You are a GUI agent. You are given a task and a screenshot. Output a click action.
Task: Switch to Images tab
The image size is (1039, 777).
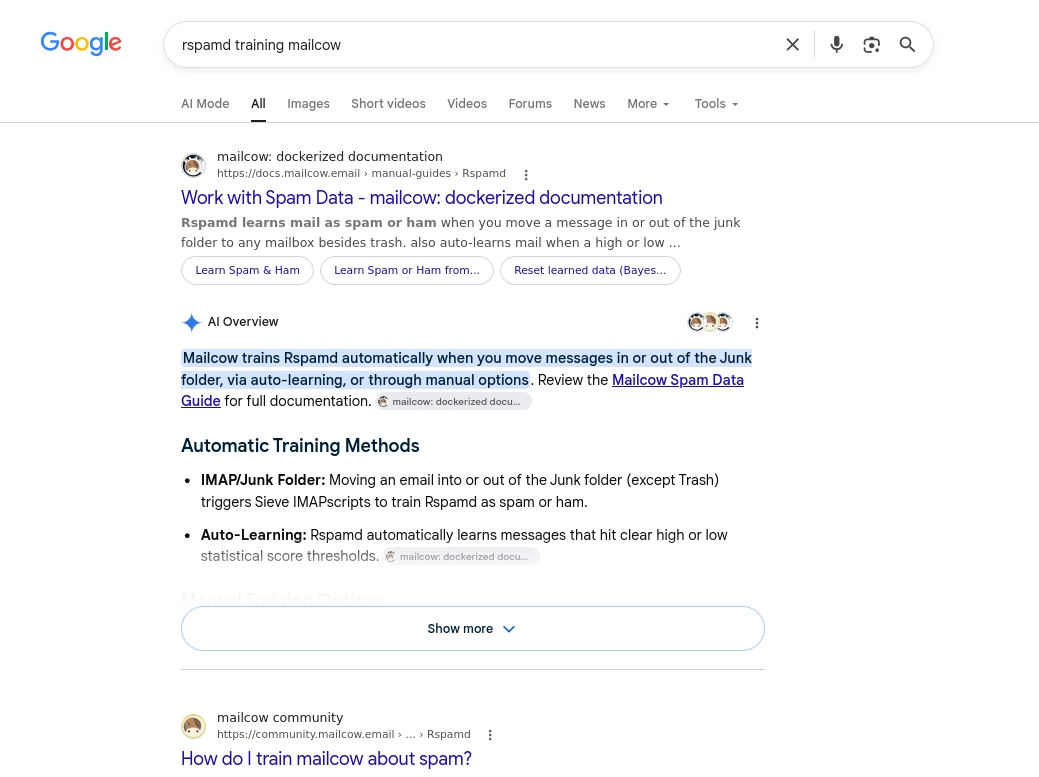pyautogui.click(x=308, y=104)
